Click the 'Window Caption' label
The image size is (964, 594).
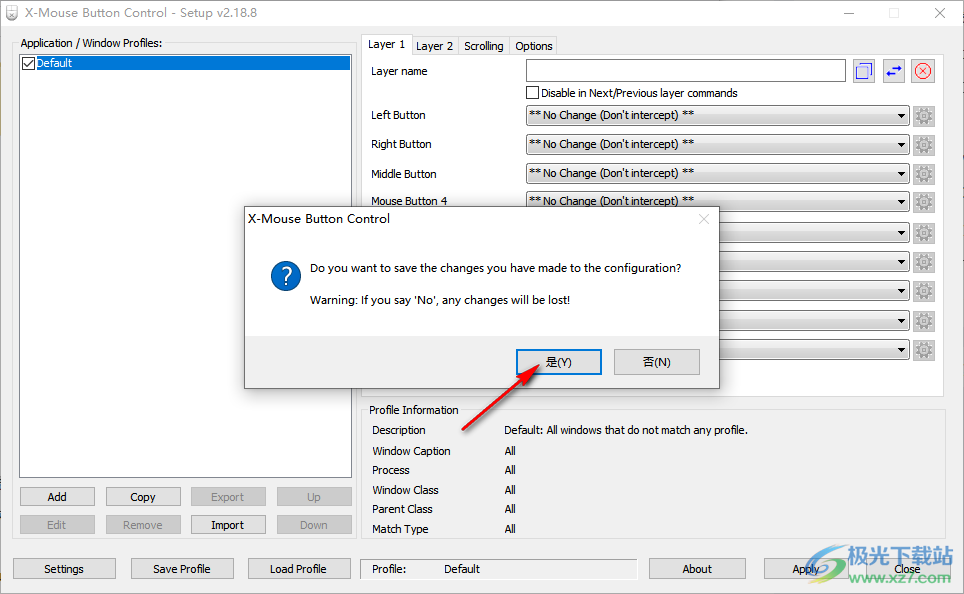[411, 451]
